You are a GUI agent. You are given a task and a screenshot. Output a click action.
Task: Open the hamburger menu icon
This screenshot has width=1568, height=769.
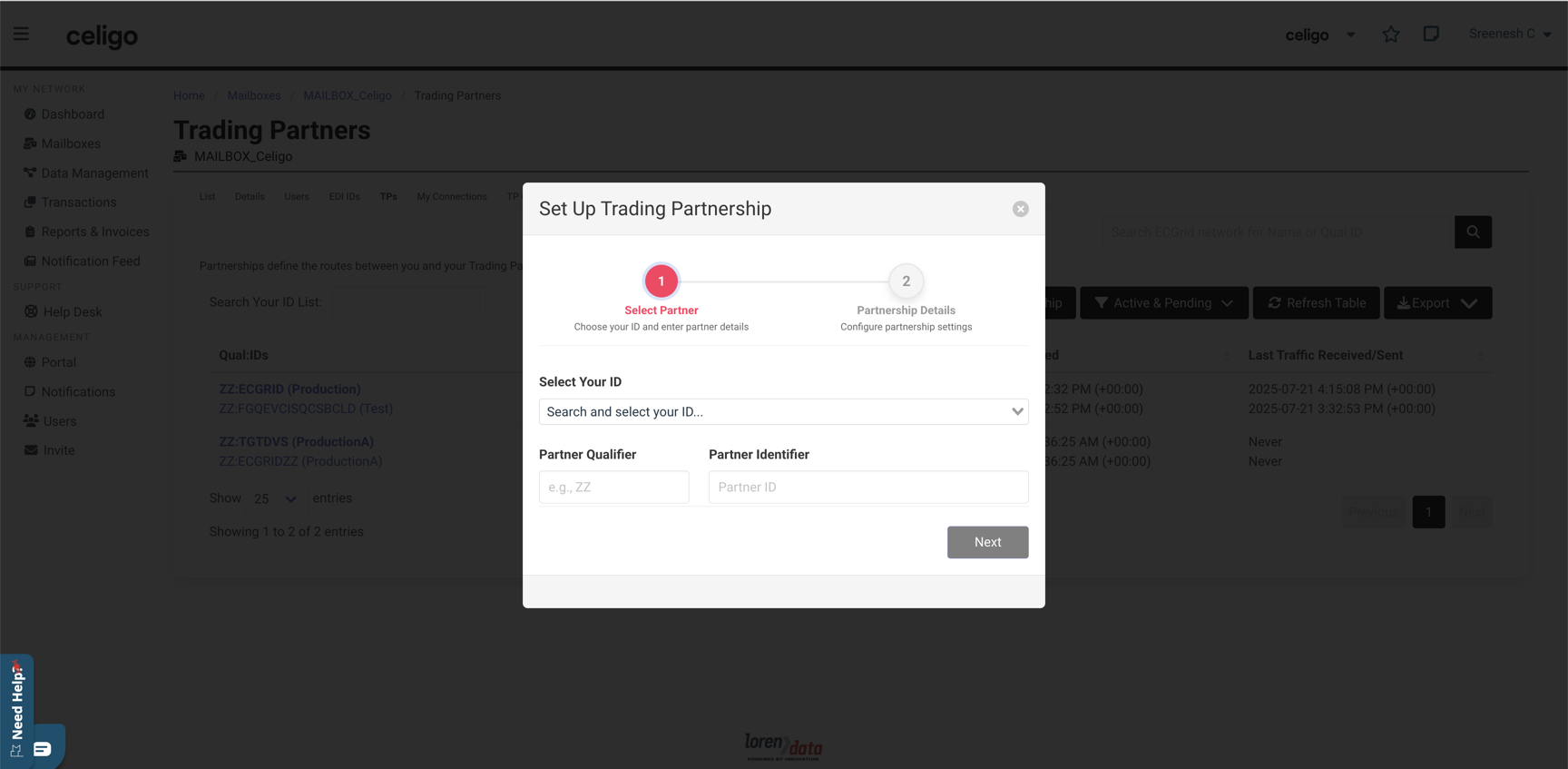21,34
